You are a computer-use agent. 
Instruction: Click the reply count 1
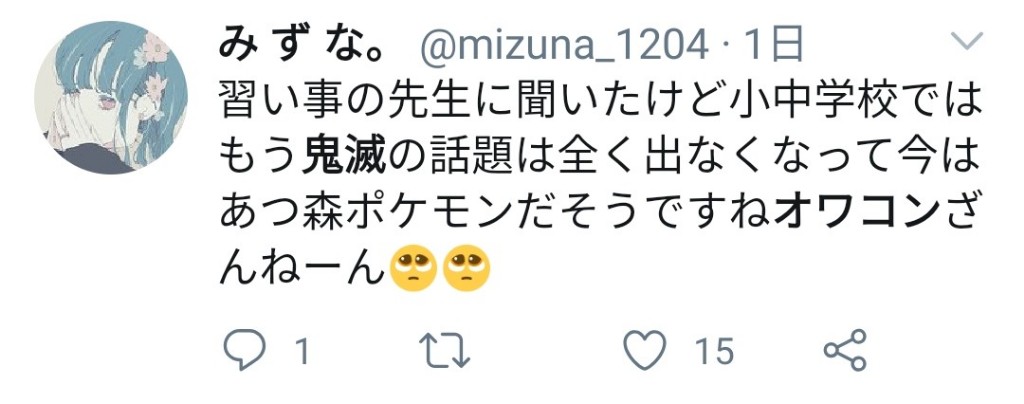pos(301,352)
